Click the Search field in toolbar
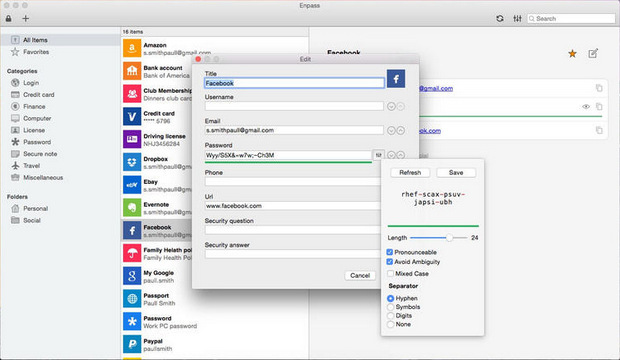 (x=571, y=19)
